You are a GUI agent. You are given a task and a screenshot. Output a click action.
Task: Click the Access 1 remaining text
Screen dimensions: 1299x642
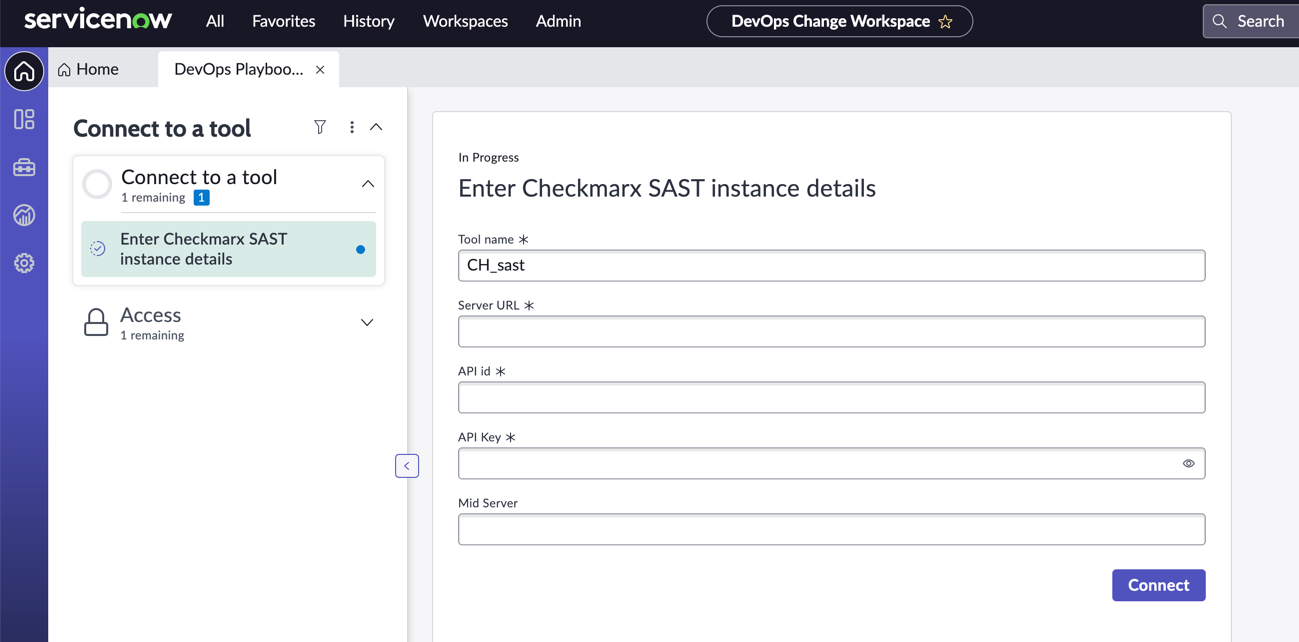coord(152,335)
